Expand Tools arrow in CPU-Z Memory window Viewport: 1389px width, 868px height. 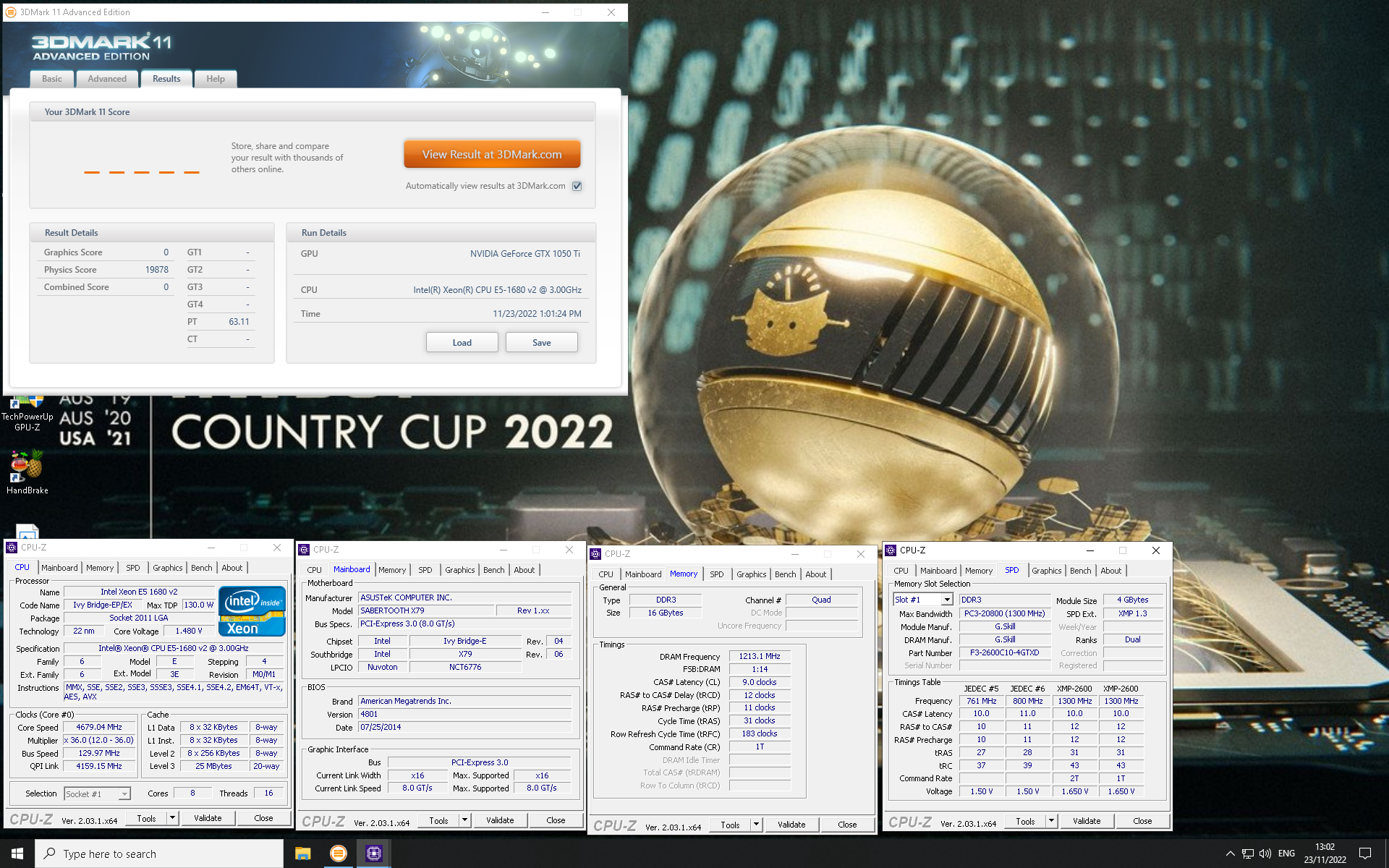coord(756,825)
